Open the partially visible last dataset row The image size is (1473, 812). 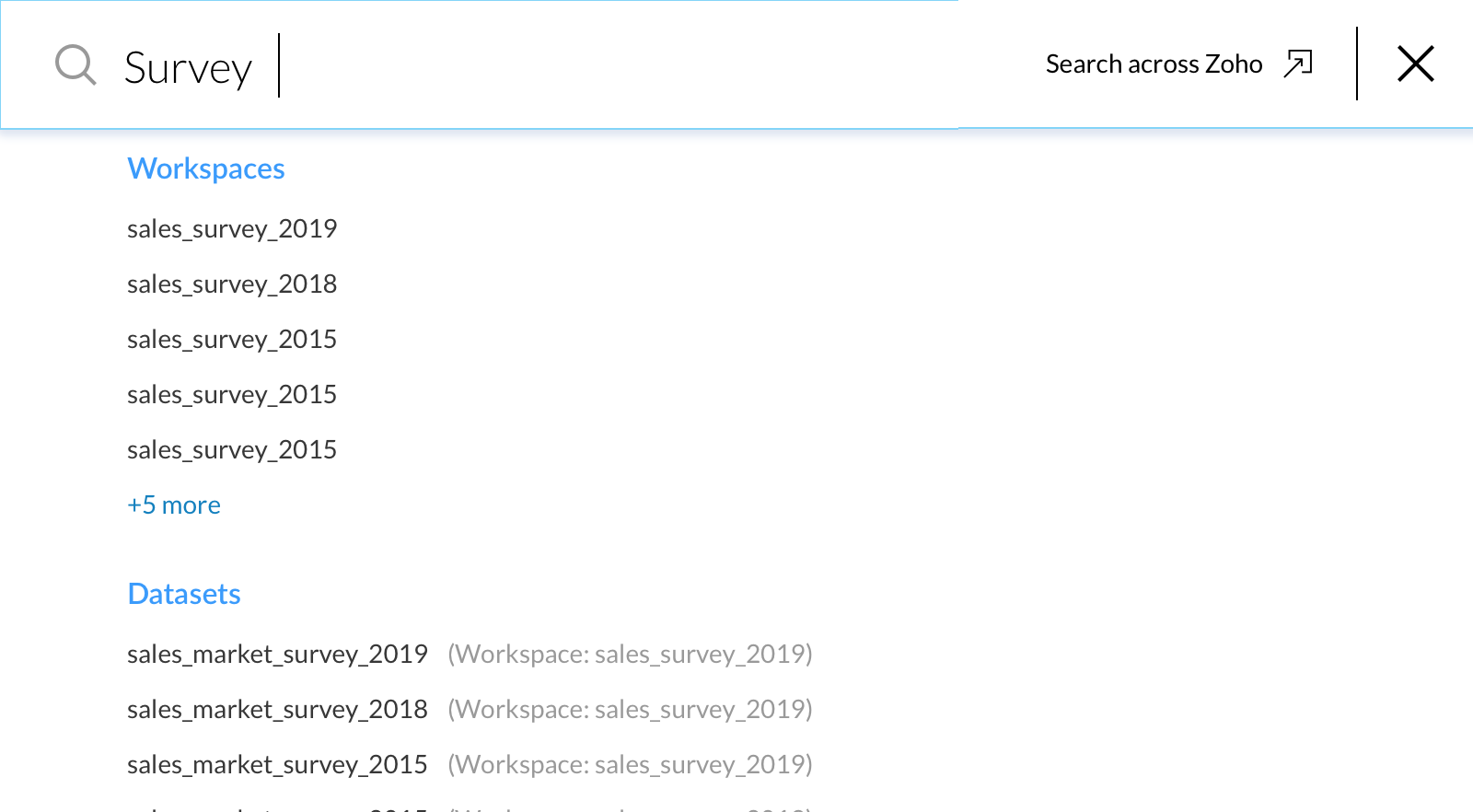pos(277,807)
